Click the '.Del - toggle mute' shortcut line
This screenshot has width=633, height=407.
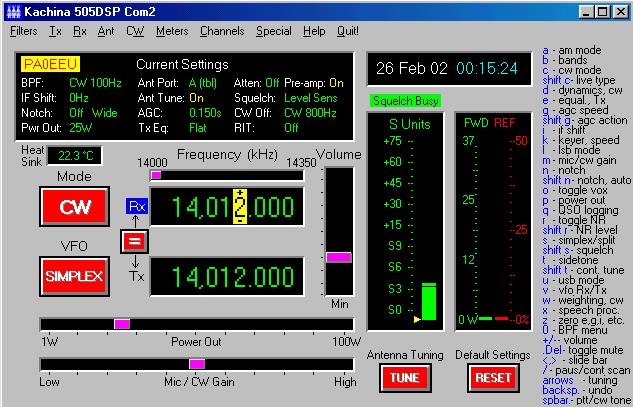(583, 350)
